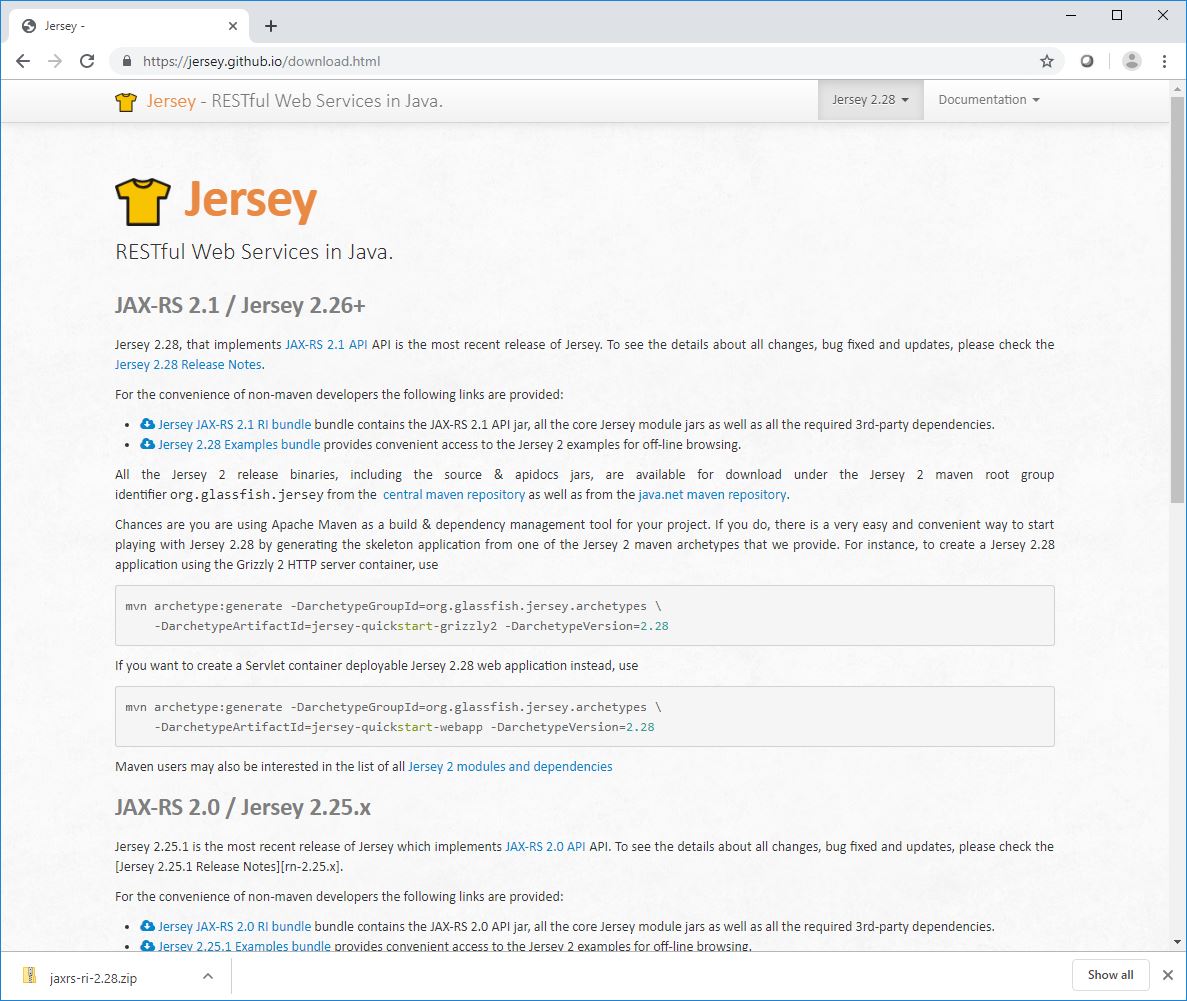Open Chrome's three-dot menu
The image size is (1187, 1001).
(x=1164, y=61)
